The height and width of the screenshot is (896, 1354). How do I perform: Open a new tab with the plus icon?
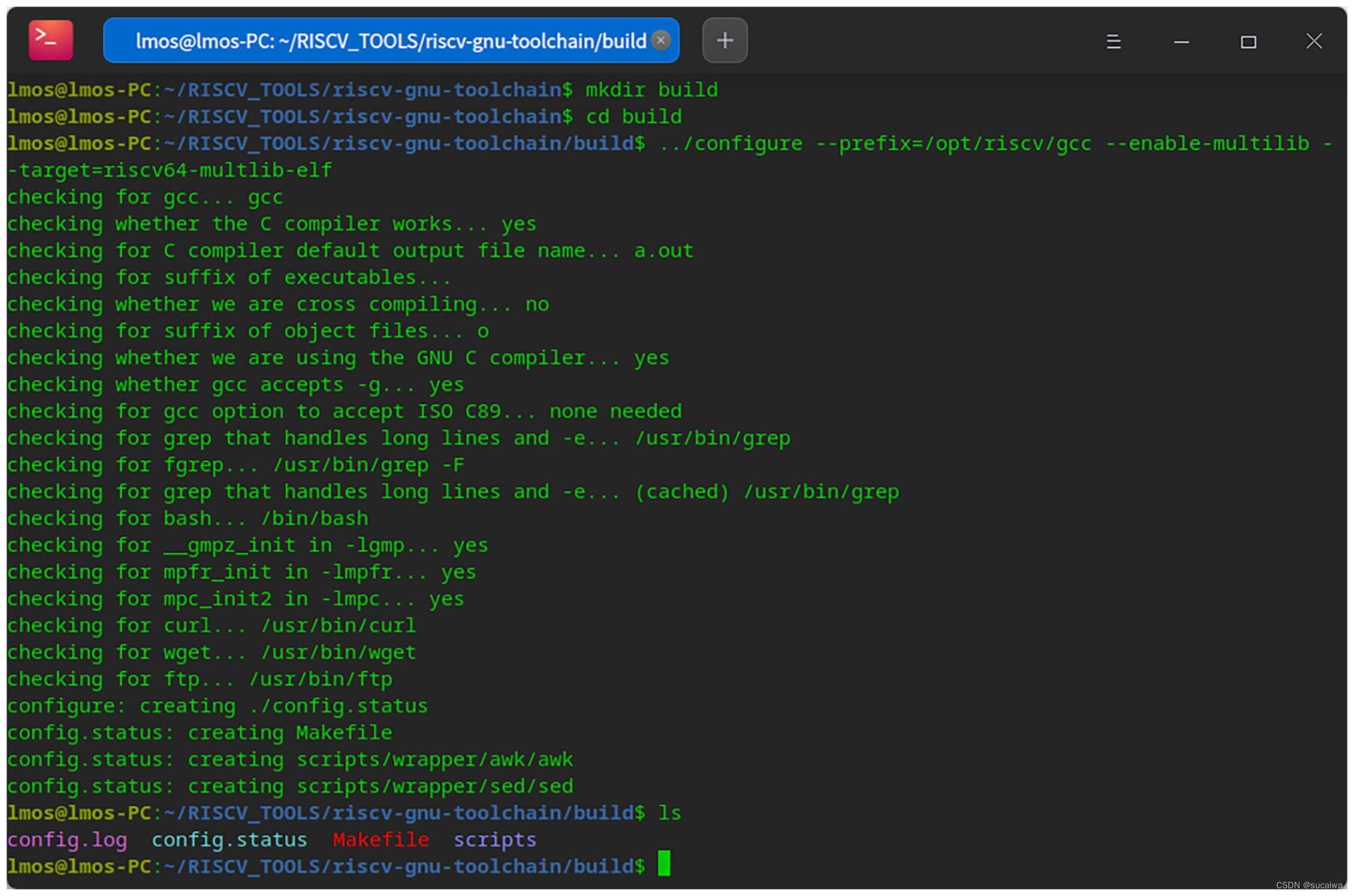click(724, 40)
